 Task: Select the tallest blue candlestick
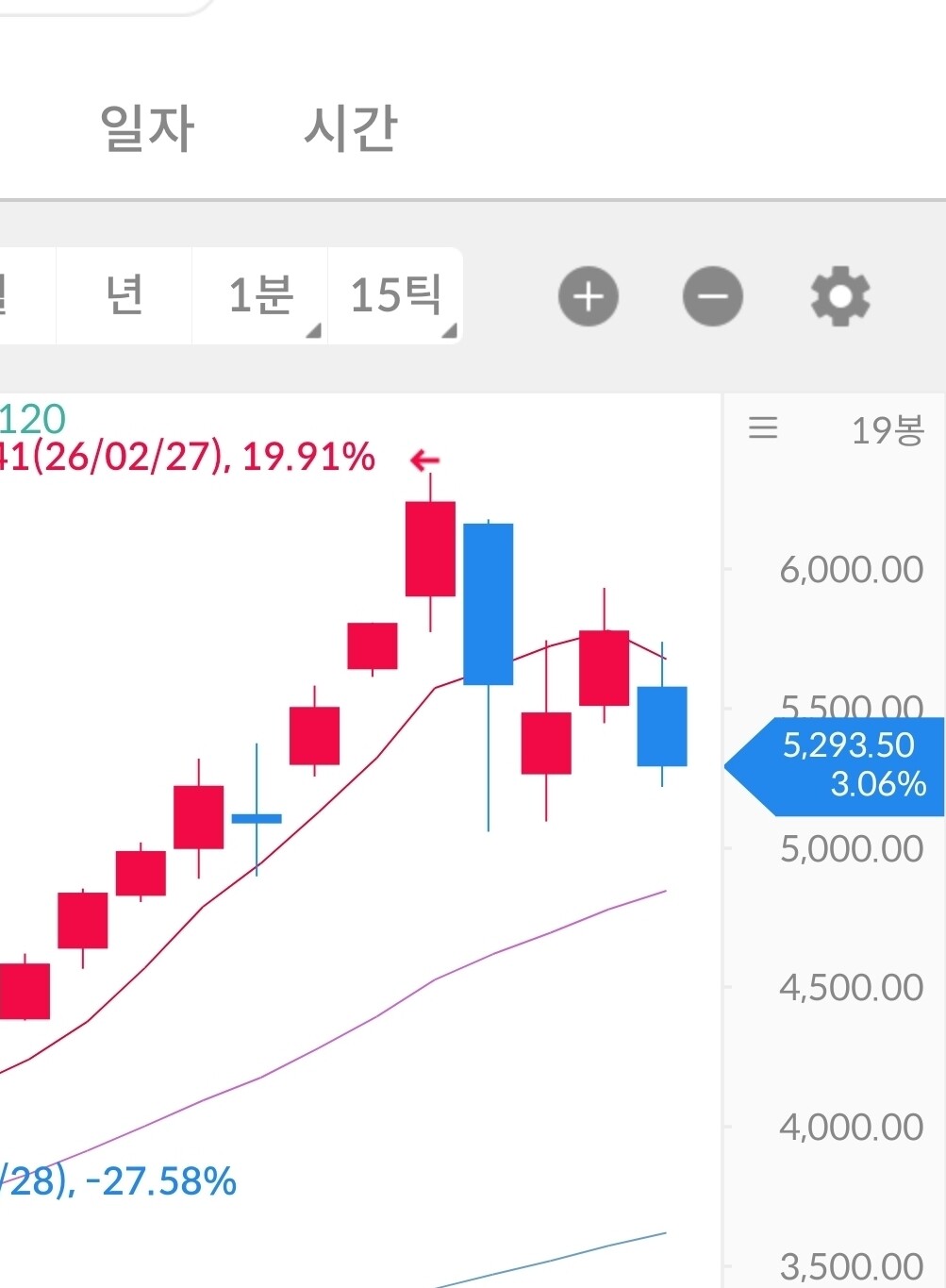[x=489, y=604]
